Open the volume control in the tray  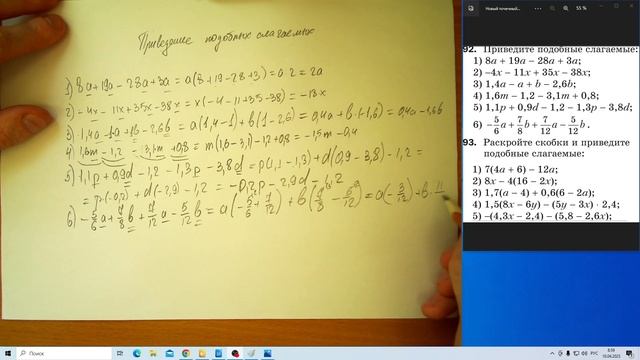[x=584, y=353]
